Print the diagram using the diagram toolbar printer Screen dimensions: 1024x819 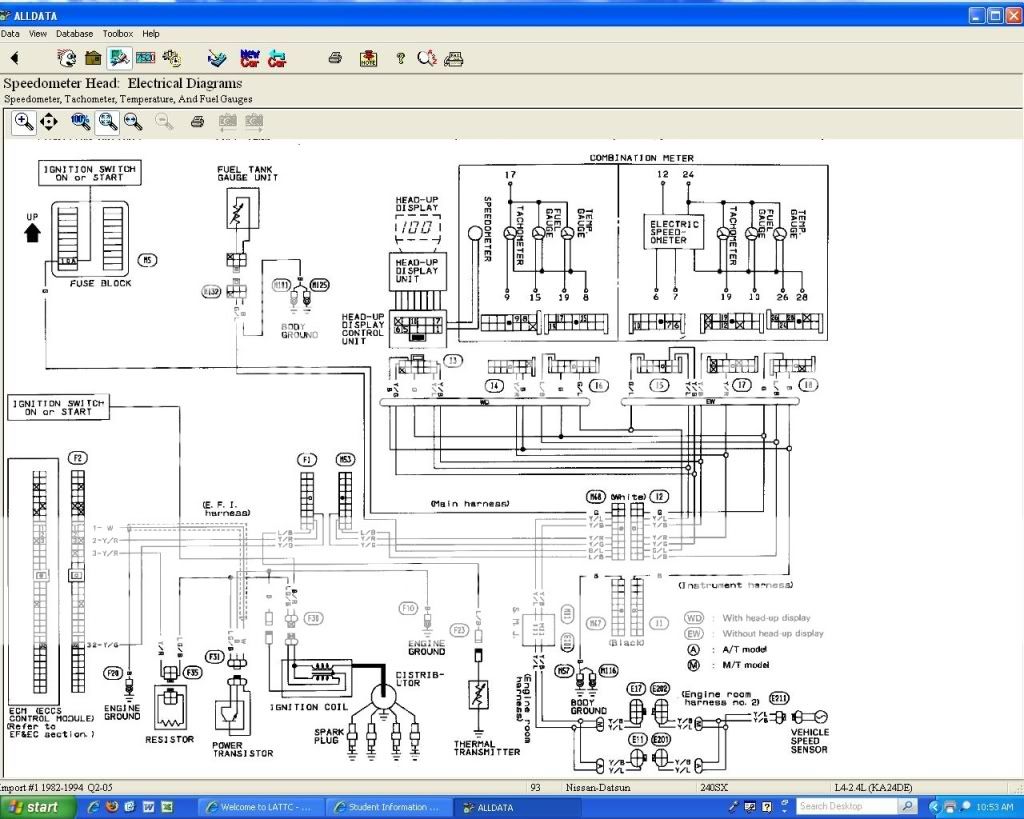click(198, 122)
